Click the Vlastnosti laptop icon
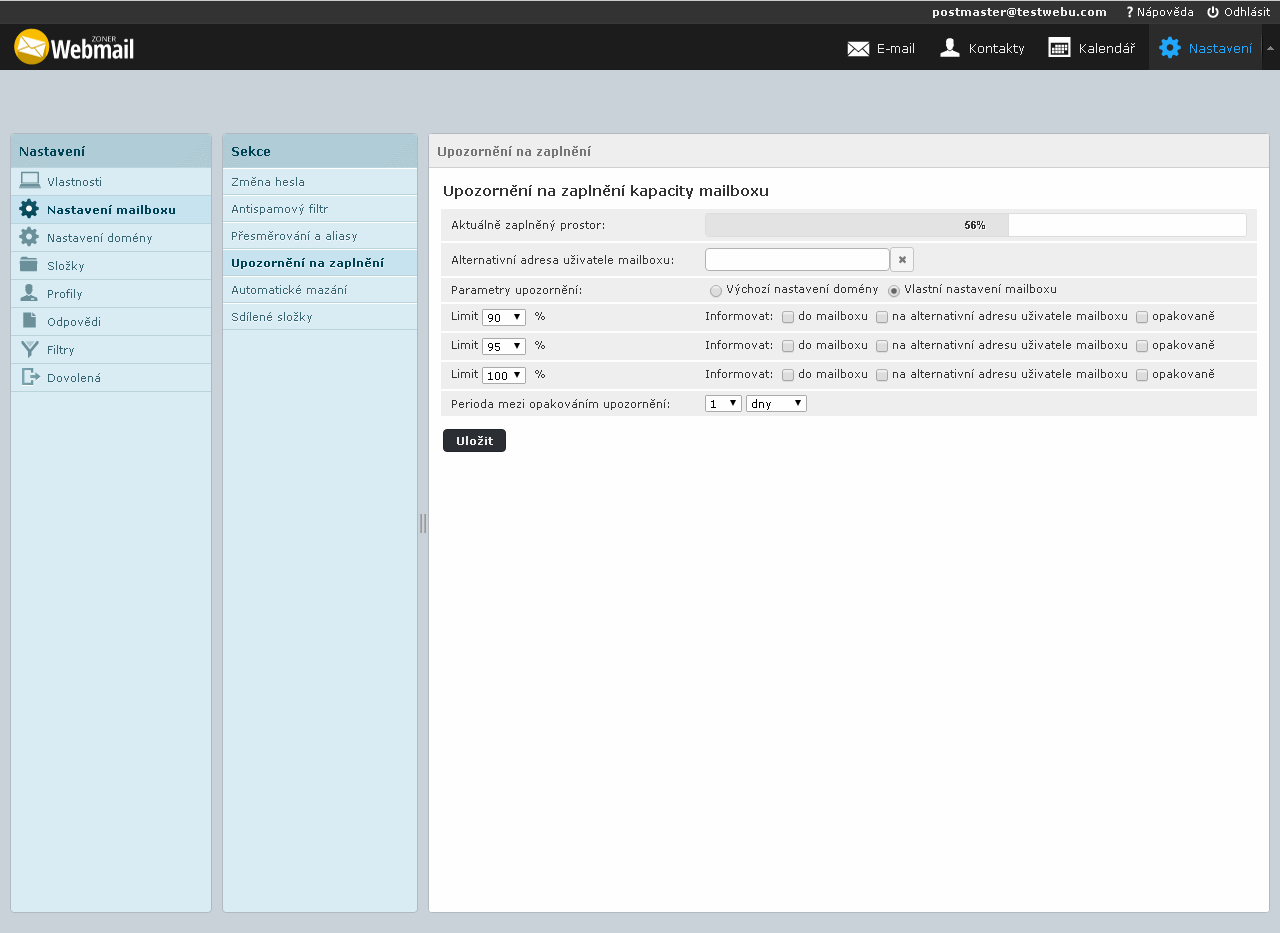The image size is (1280, 933). tap(30, 181)
